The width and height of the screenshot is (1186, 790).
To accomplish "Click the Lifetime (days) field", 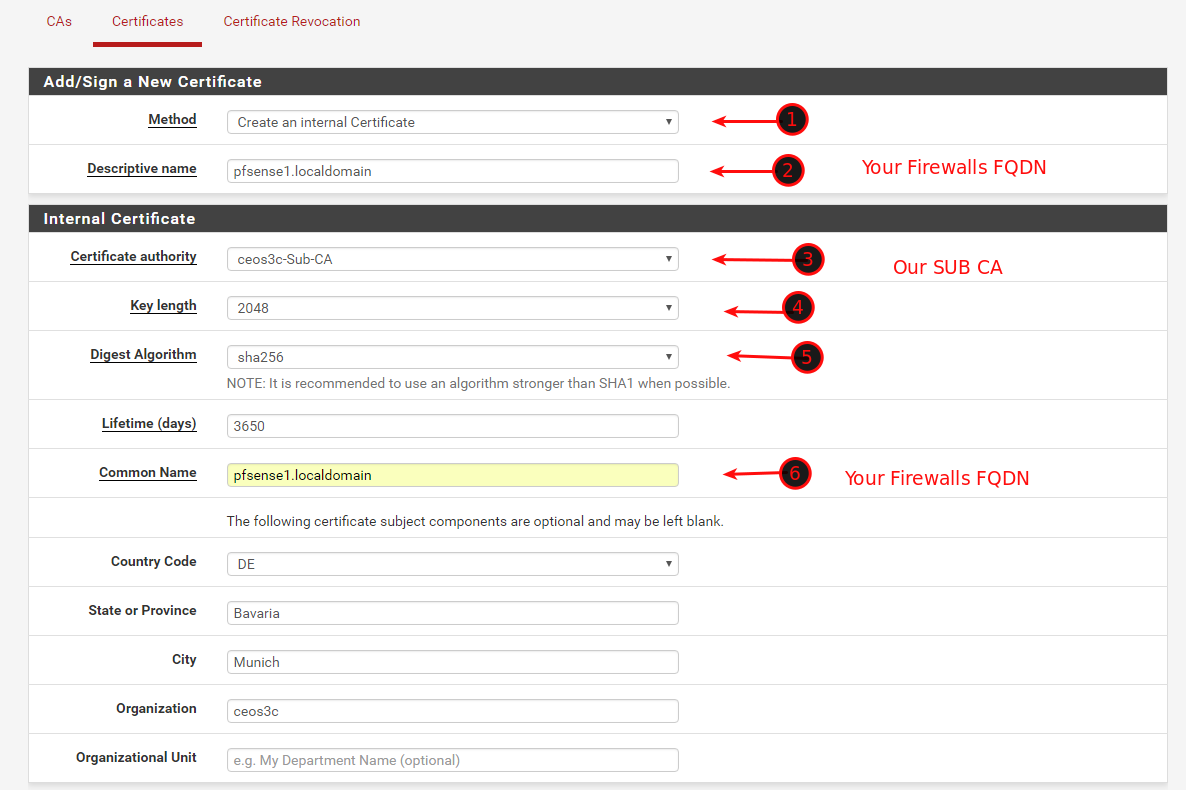I will [452, 426].
